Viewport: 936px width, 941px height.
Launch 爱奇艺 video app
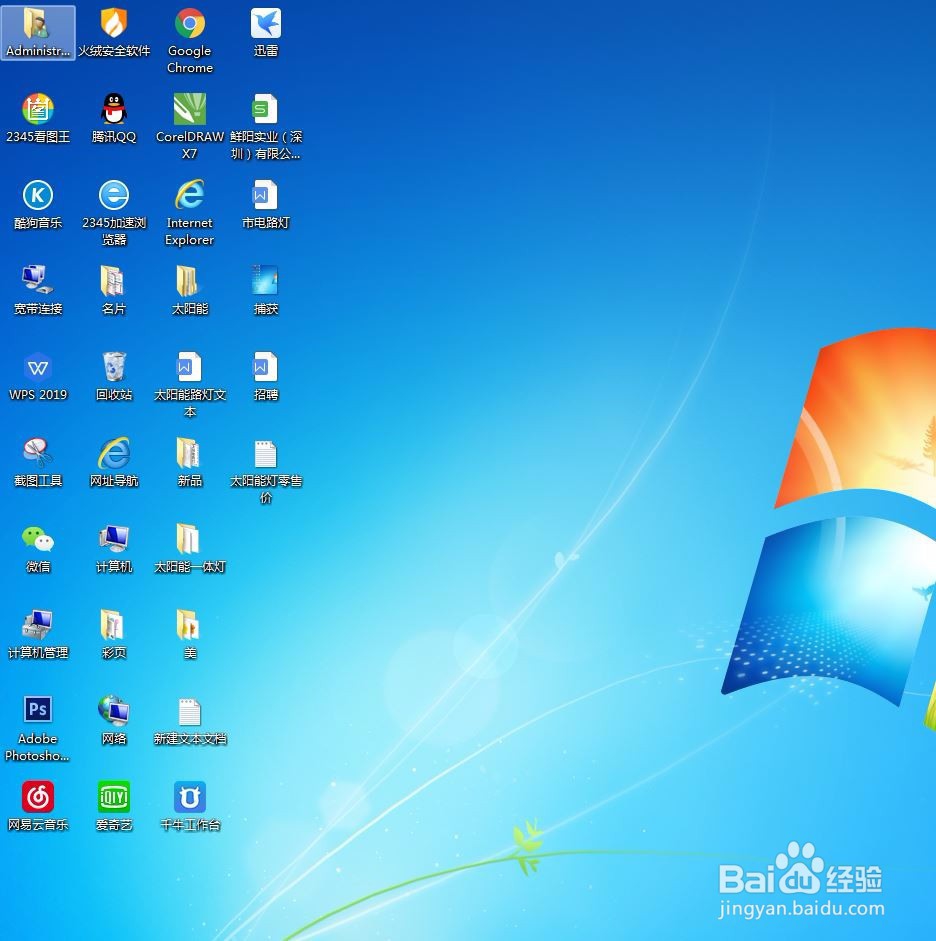(114, 805)
